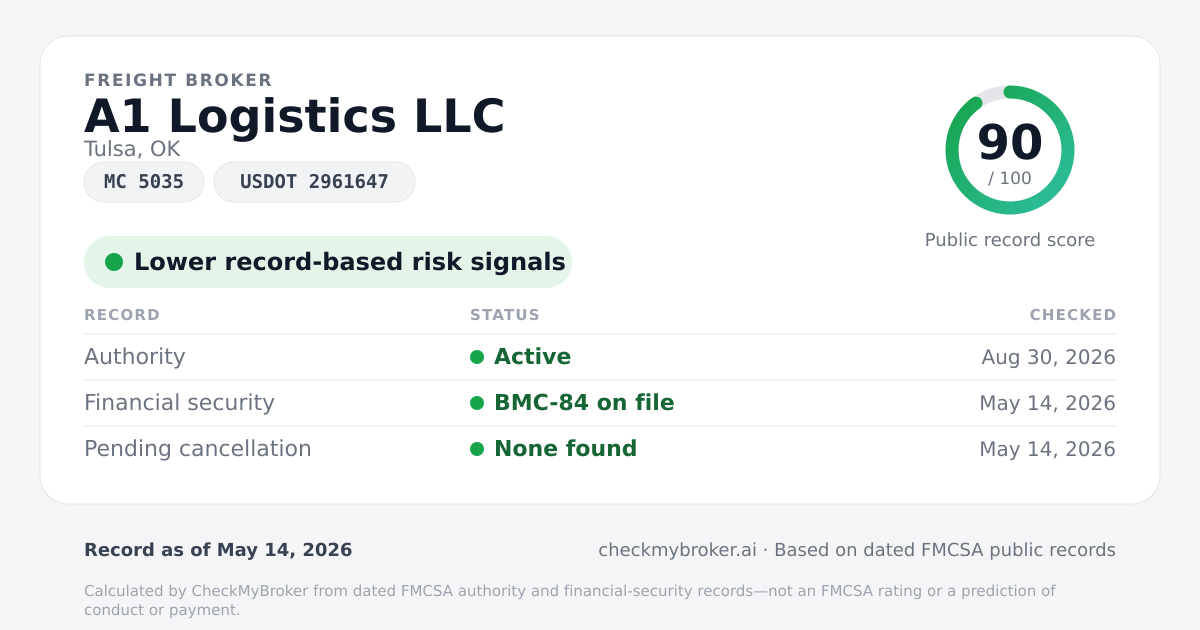Select the USDOT 2961647 badge
This screenshot has height=630, width=1200.
coord(314,182)
